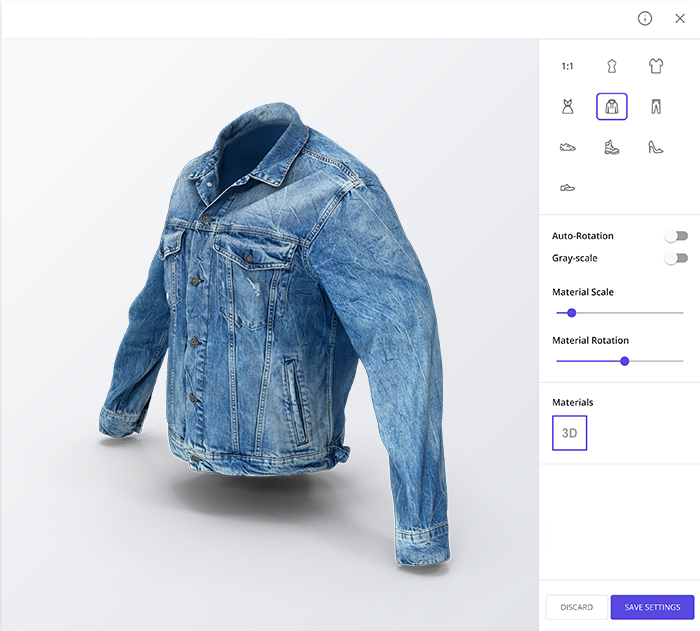Click the Auto-Rotation label text
700x631 pixels.
583,236
